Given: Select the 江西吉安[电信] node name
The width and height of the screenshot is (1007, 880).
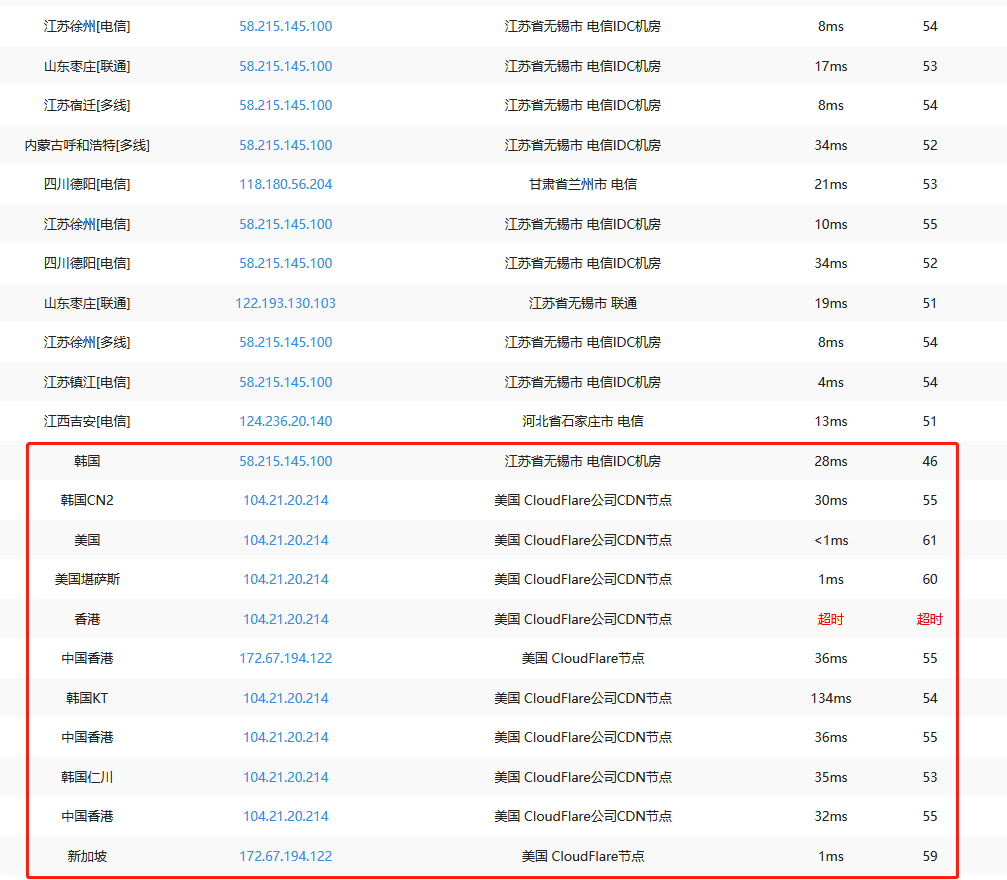Looking at the screenshot, I should pos(87,421).
